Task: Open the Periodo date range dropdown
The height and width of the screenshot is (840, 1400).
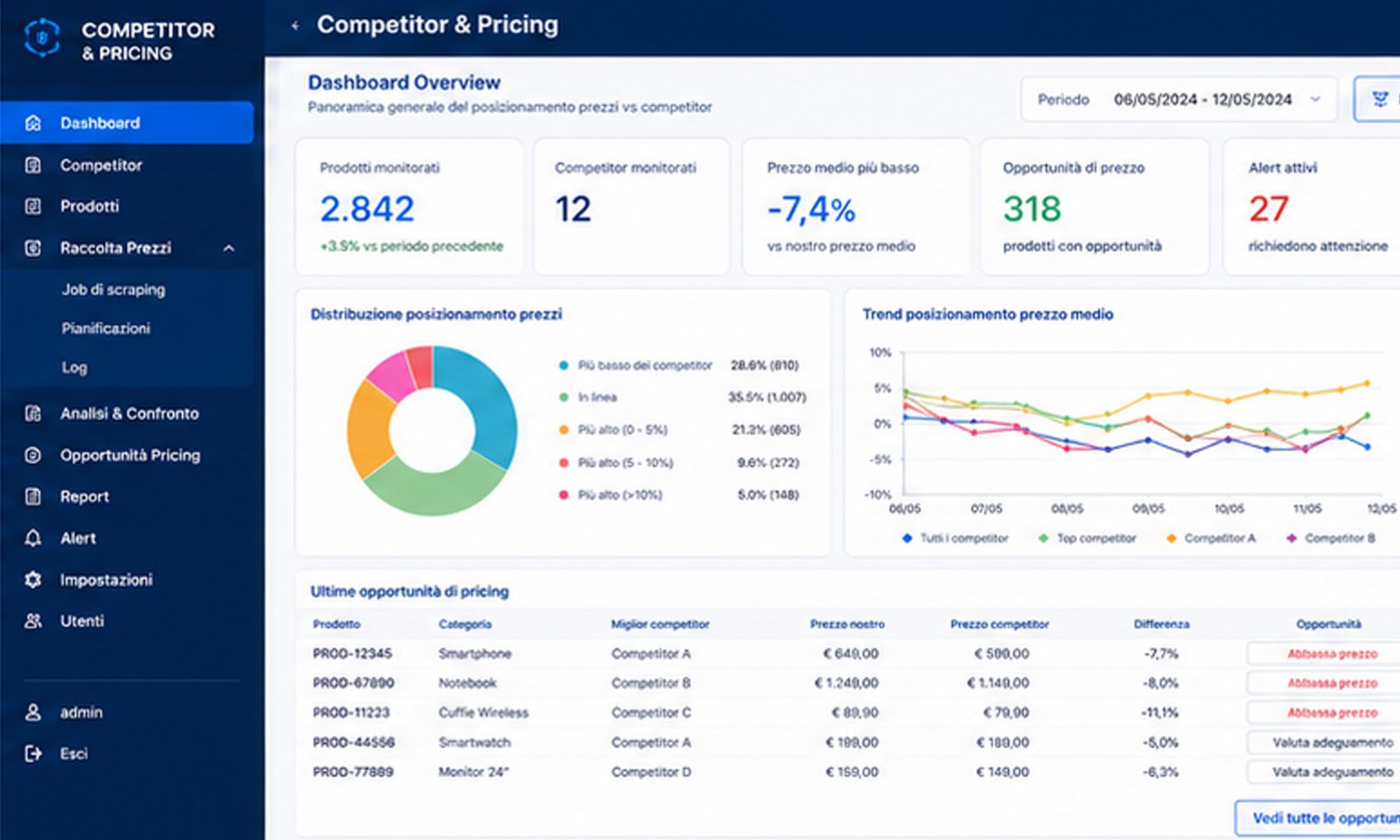Action: (1179, 99)
